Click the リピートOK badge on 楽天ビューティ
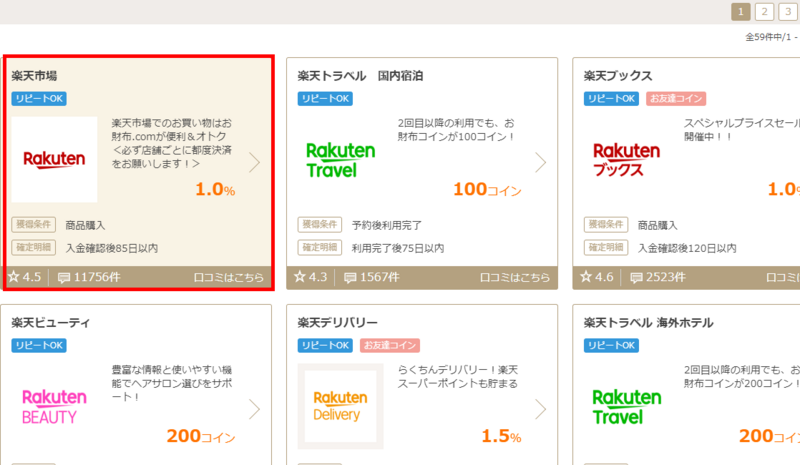The width and height of the screenshot is (800, 465). [x=39, y=345]
